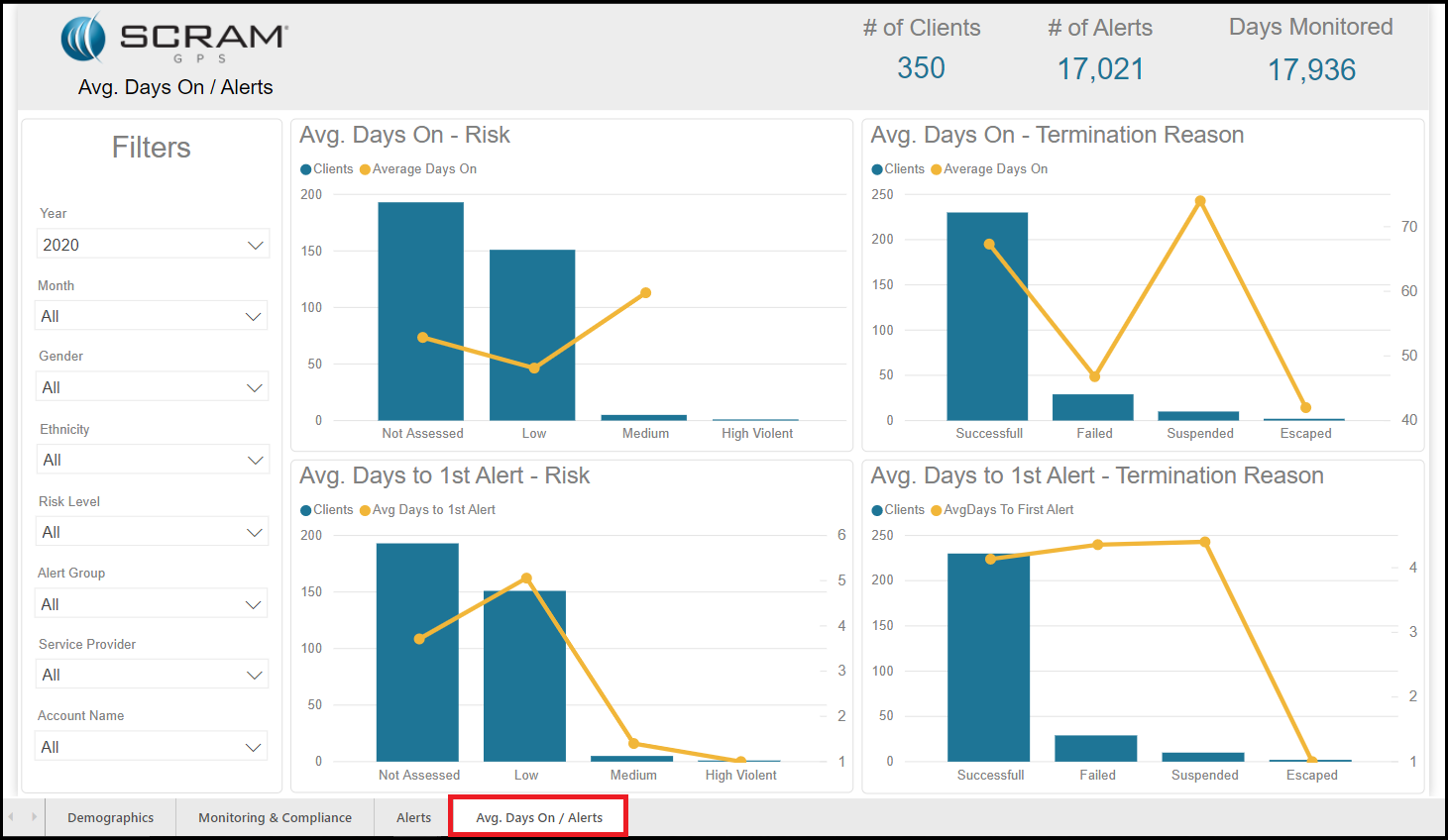Image resolution: width=1448 pixels, height=840 pixels.
Task: Open the Monitoring & Compliance tab
Action: pyautogui.click(x=275, y=817)
